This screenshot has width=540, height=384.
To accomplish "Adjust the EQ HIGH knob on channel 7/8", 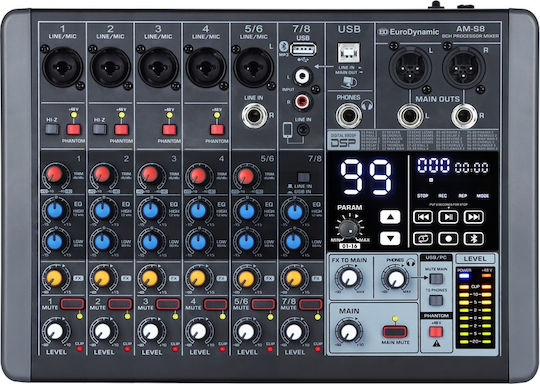I will pyautogui.click(x=294, y=212).
